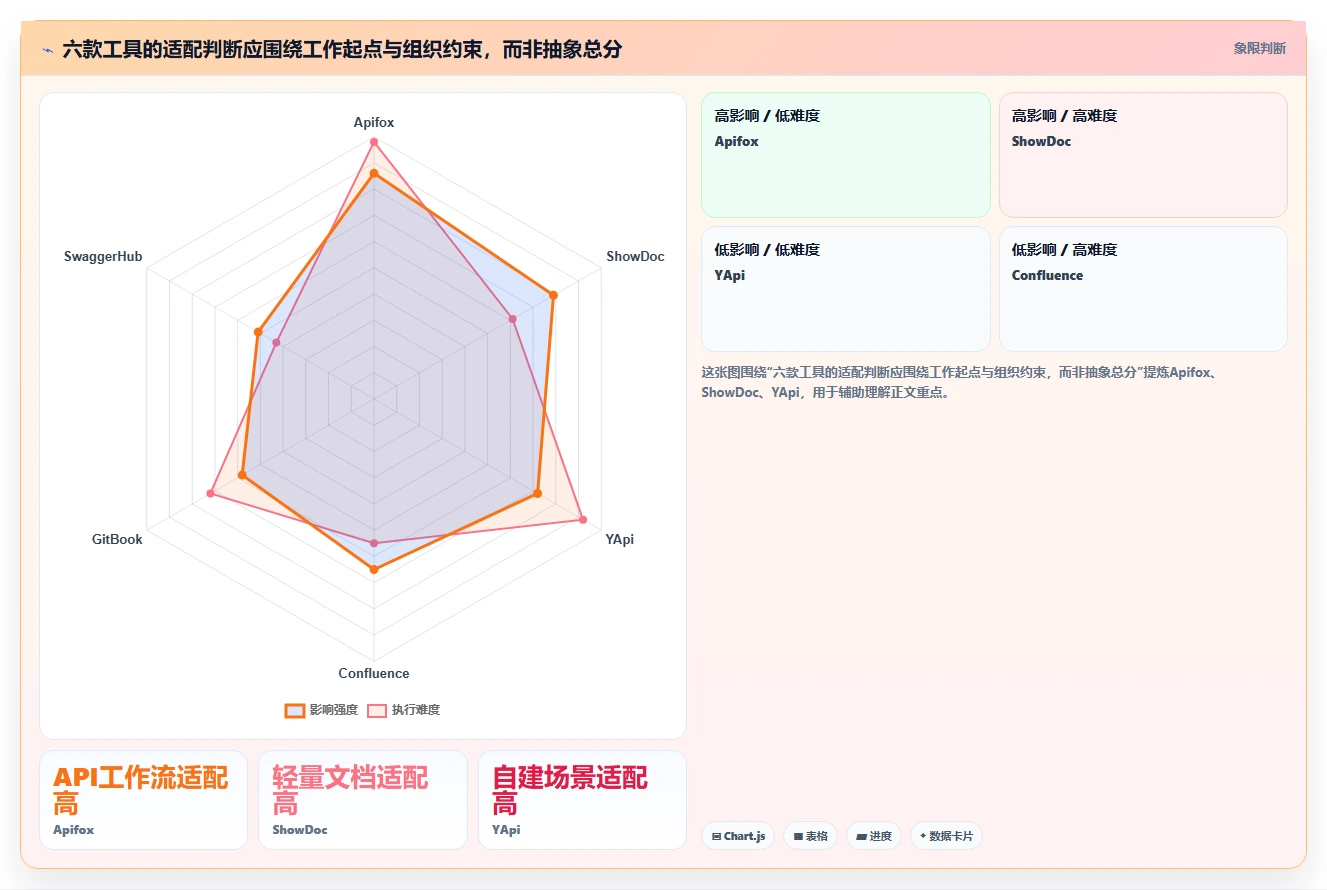Open the 高影响 / 低难度 quadrant card
This screenshot has height=890, width=1327.
click(846, 155)
